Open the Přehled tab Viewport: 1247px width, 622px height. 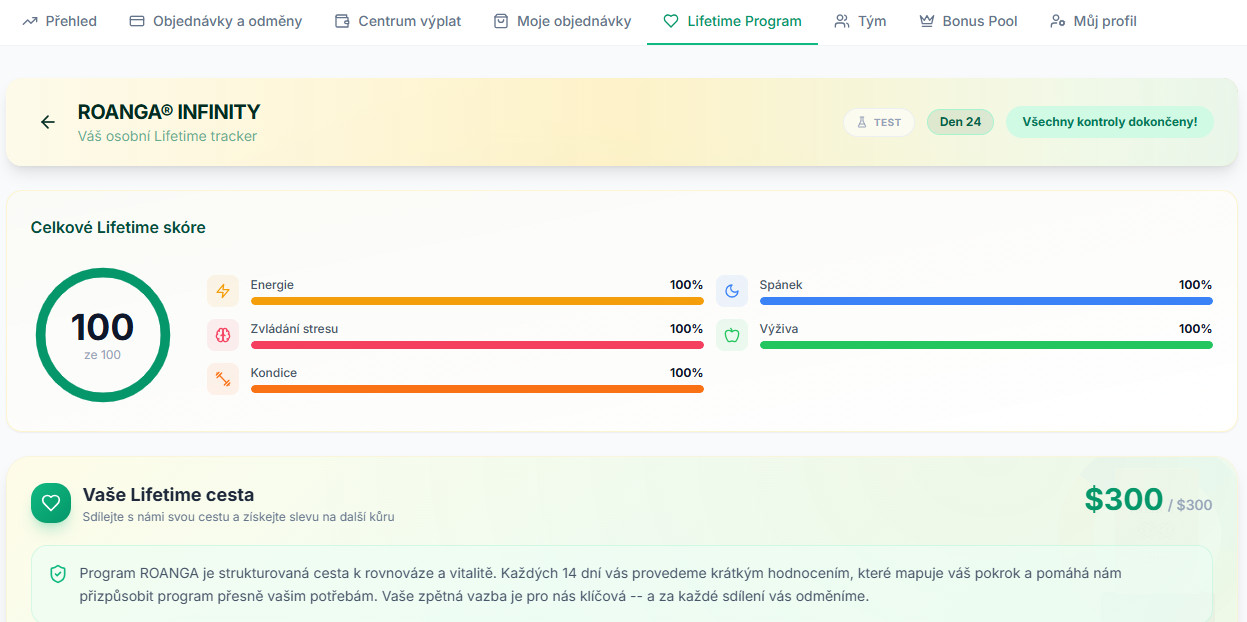click(x=60, y=21)
